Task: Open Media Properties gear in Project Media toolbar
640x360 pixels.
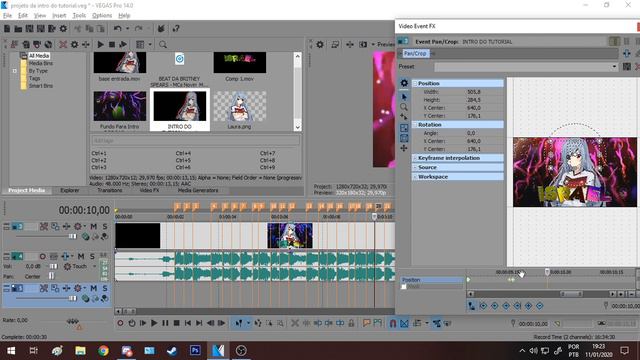Action: [74, 44]
